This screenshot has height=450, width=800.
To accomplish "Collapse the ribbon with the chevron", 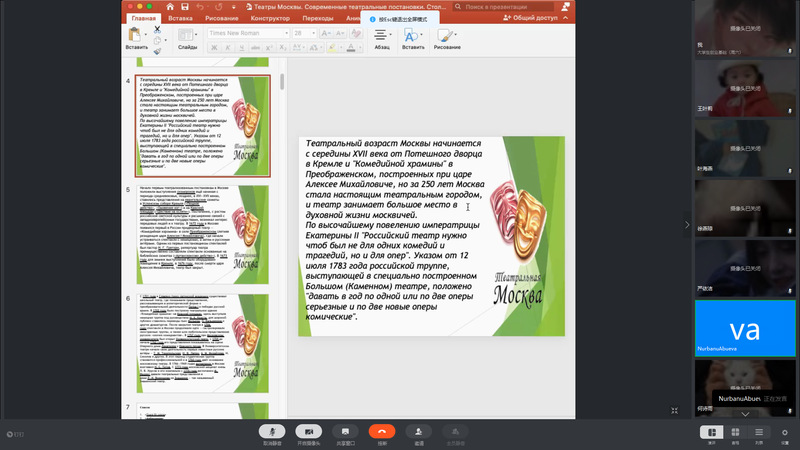I will pos(565,17).
